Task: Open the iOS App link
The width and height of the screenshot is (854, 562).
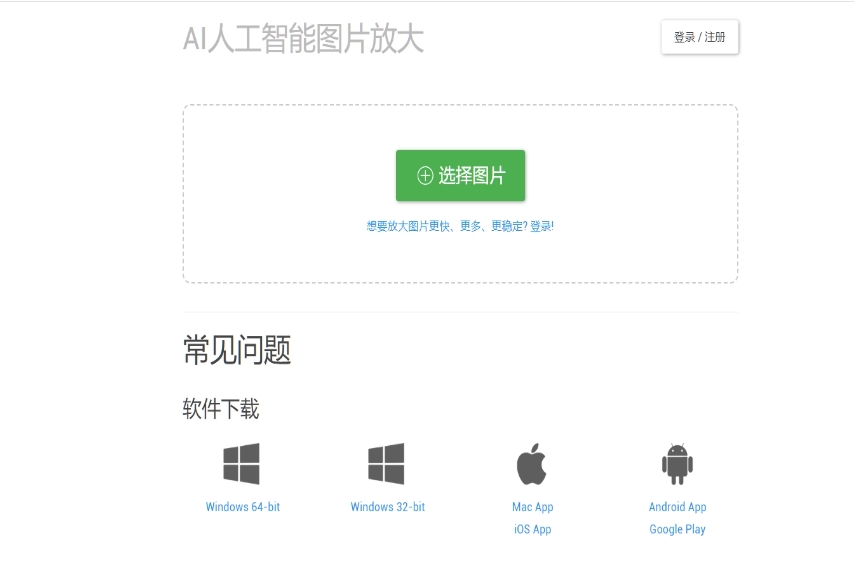Action: point(533,529)
